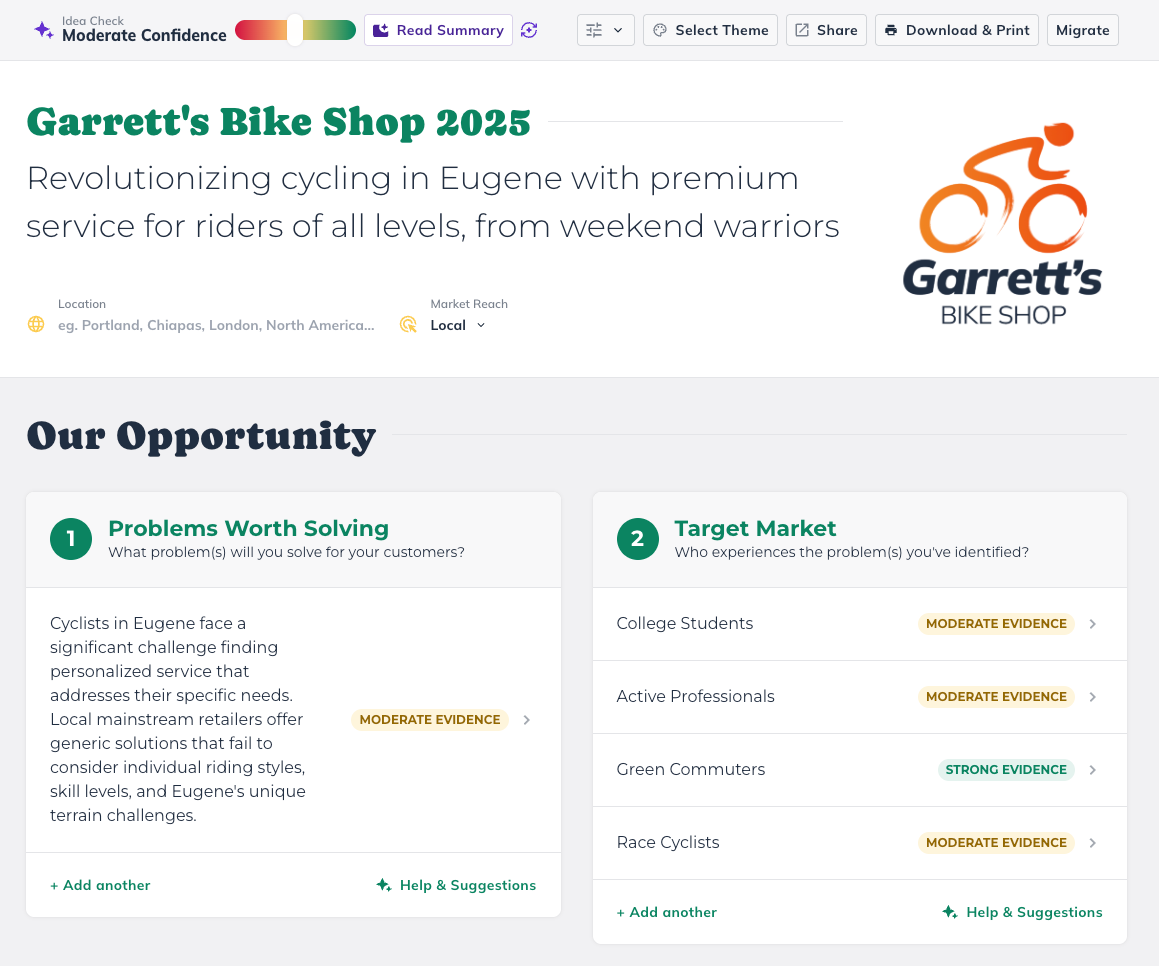Expand the Green Commuters chevron
Screen dimensions: 1159x966
pyautogui.click(x=1092, y=770)
